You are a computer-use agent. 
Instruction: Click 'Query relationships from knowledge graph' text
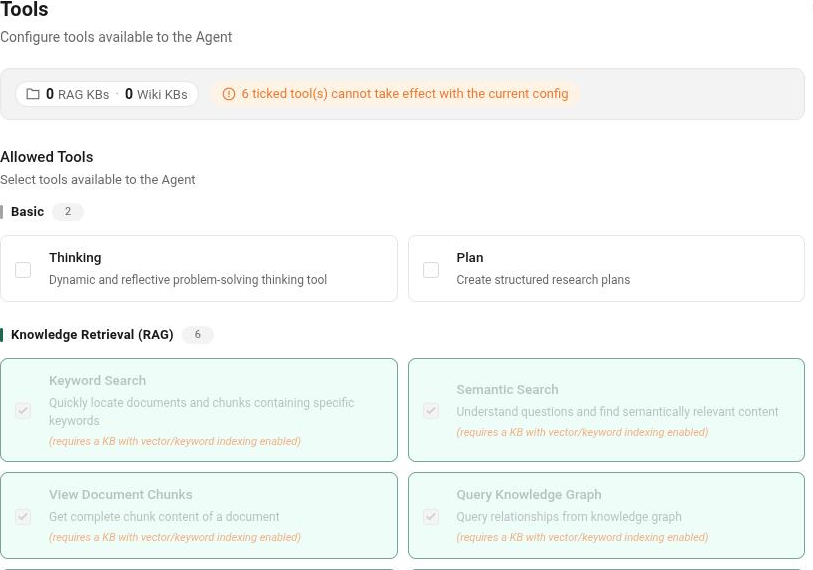tap(569, 517)
